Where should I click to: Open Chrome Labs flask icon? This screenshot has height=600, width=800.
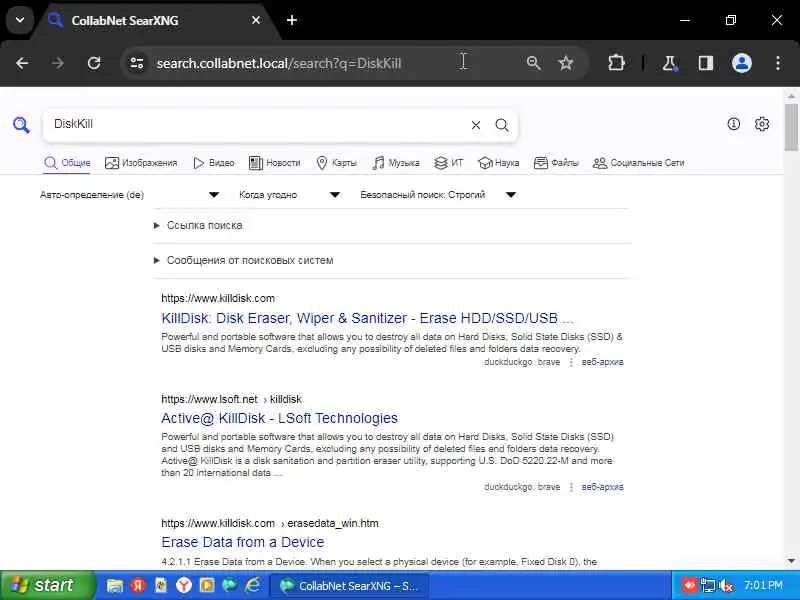[669, 63]
